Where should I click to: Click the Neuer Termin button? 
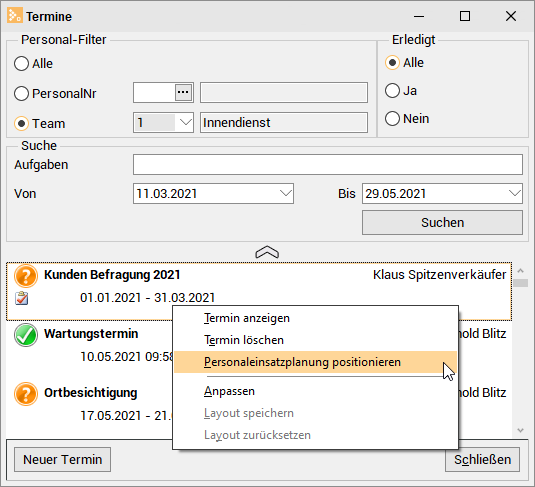click(62, 459)
